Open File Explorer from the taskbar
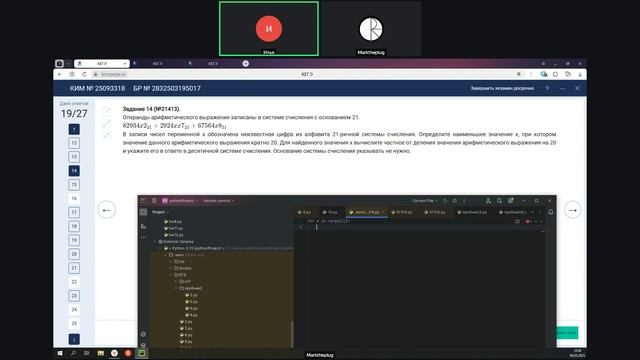 (101, 353)
